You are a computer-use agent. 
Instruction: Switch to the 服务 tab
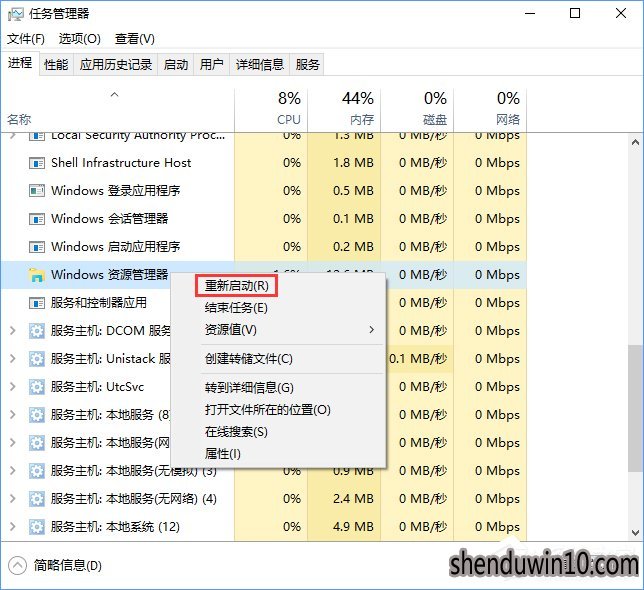pos(307,64)
